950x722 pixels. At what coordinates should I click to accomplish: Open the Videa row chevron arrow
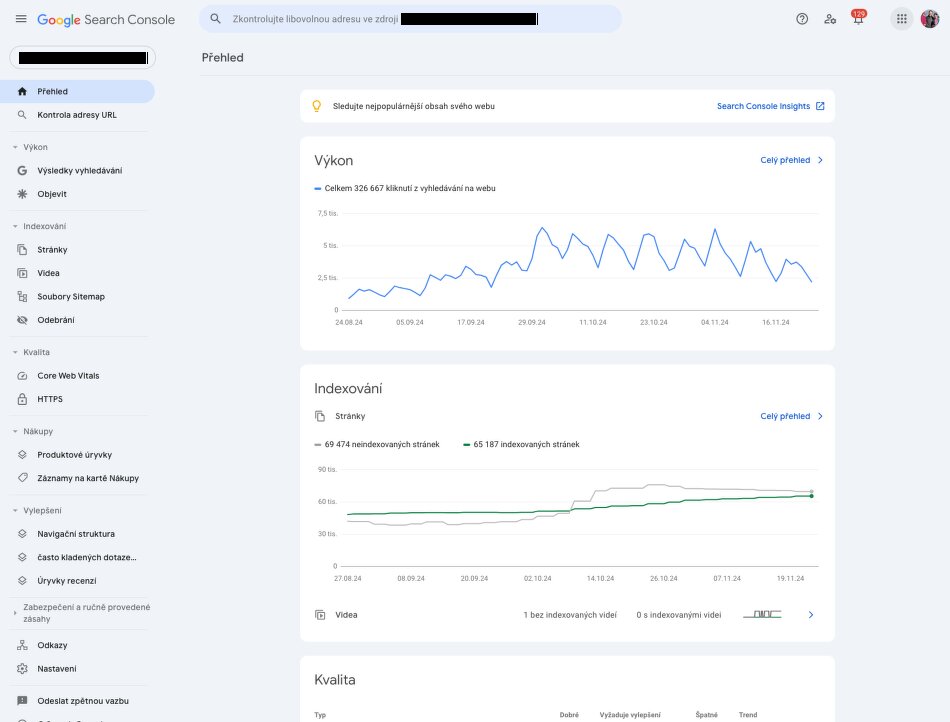pos(811,615)
